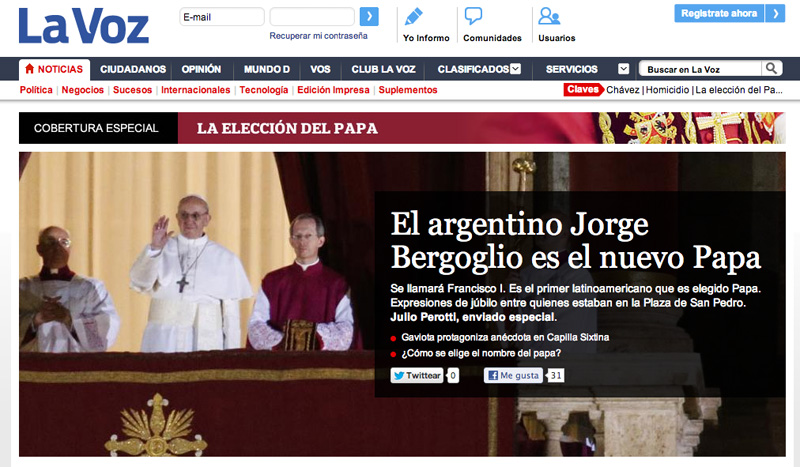800x467 pixels.
Task: Like article with Facebook Me gusta
Action: (x=514, y=376)
